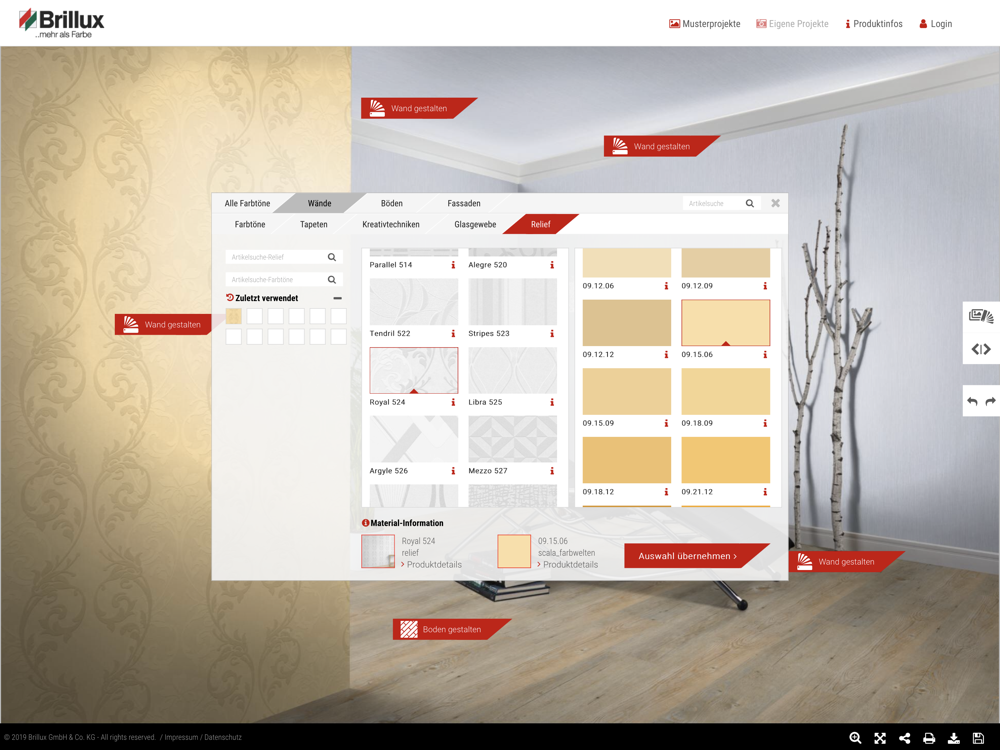Screen dimensions: 1000x750
Task: Click the search magnifier in Artikelsuche-Farbtöne field
Action: tap(332, 279)
